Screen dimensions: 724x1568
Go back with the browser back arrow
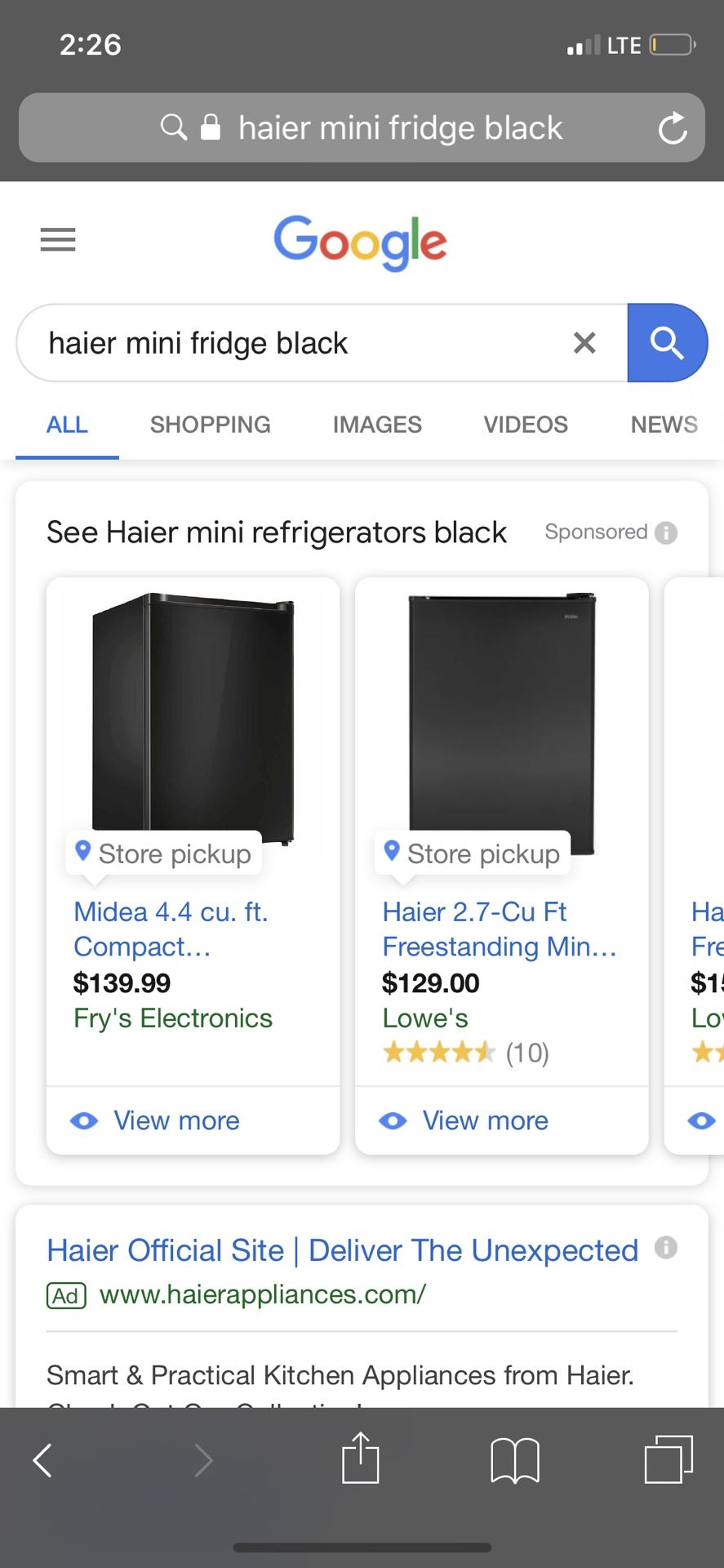pyautogui.click(x=42, y=1459)
